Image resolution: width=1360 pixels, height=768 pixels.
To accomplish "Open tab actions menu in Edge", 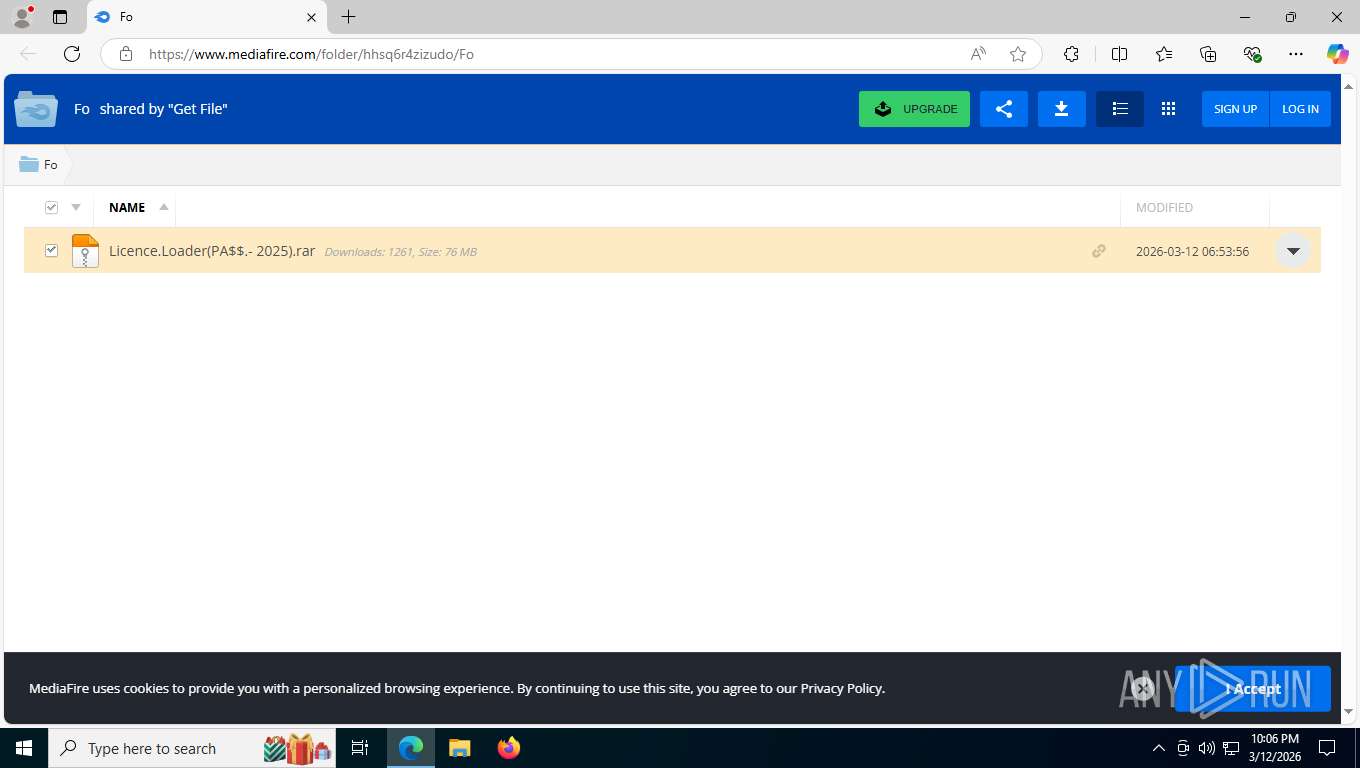I will pyautogui.click(x=60, y=17).
